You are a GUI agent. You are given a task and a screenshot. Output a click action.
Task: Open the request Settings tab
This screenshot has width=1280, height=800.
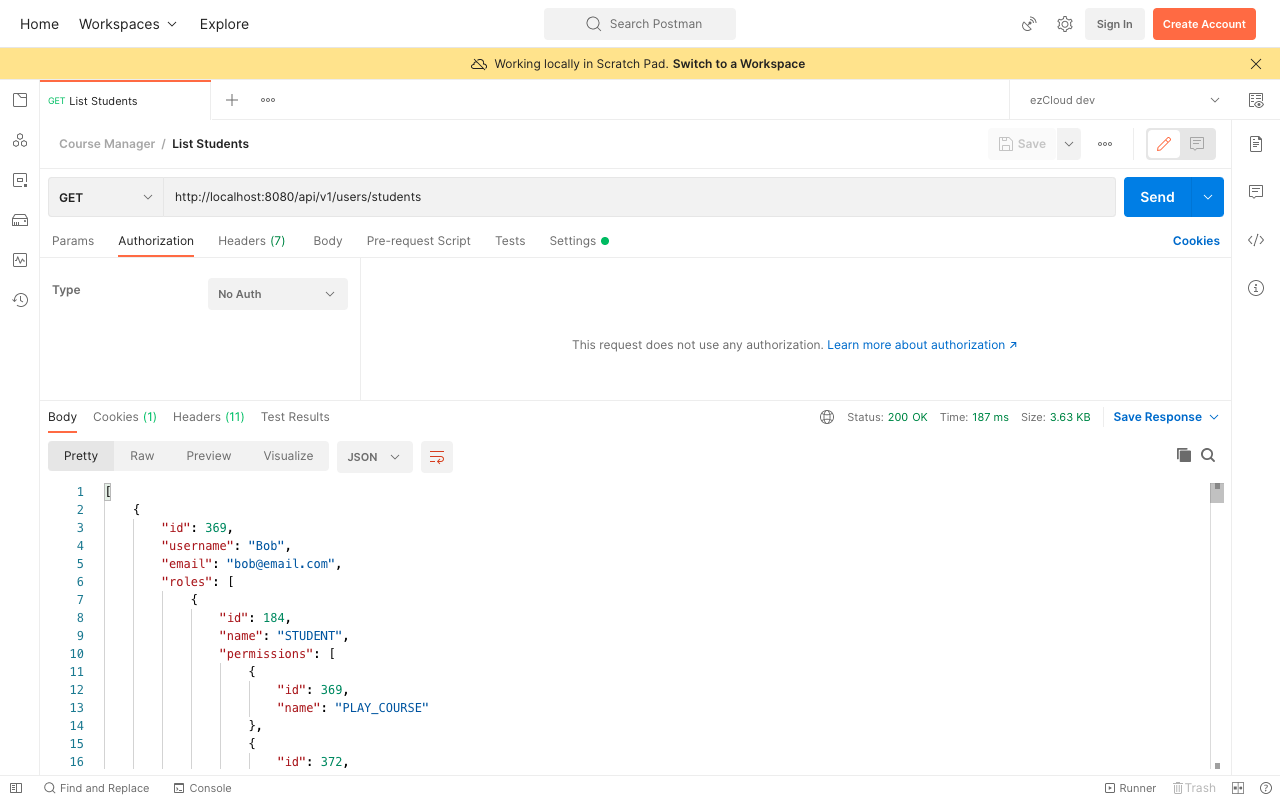pyautogui.click(x=579, y=241)
